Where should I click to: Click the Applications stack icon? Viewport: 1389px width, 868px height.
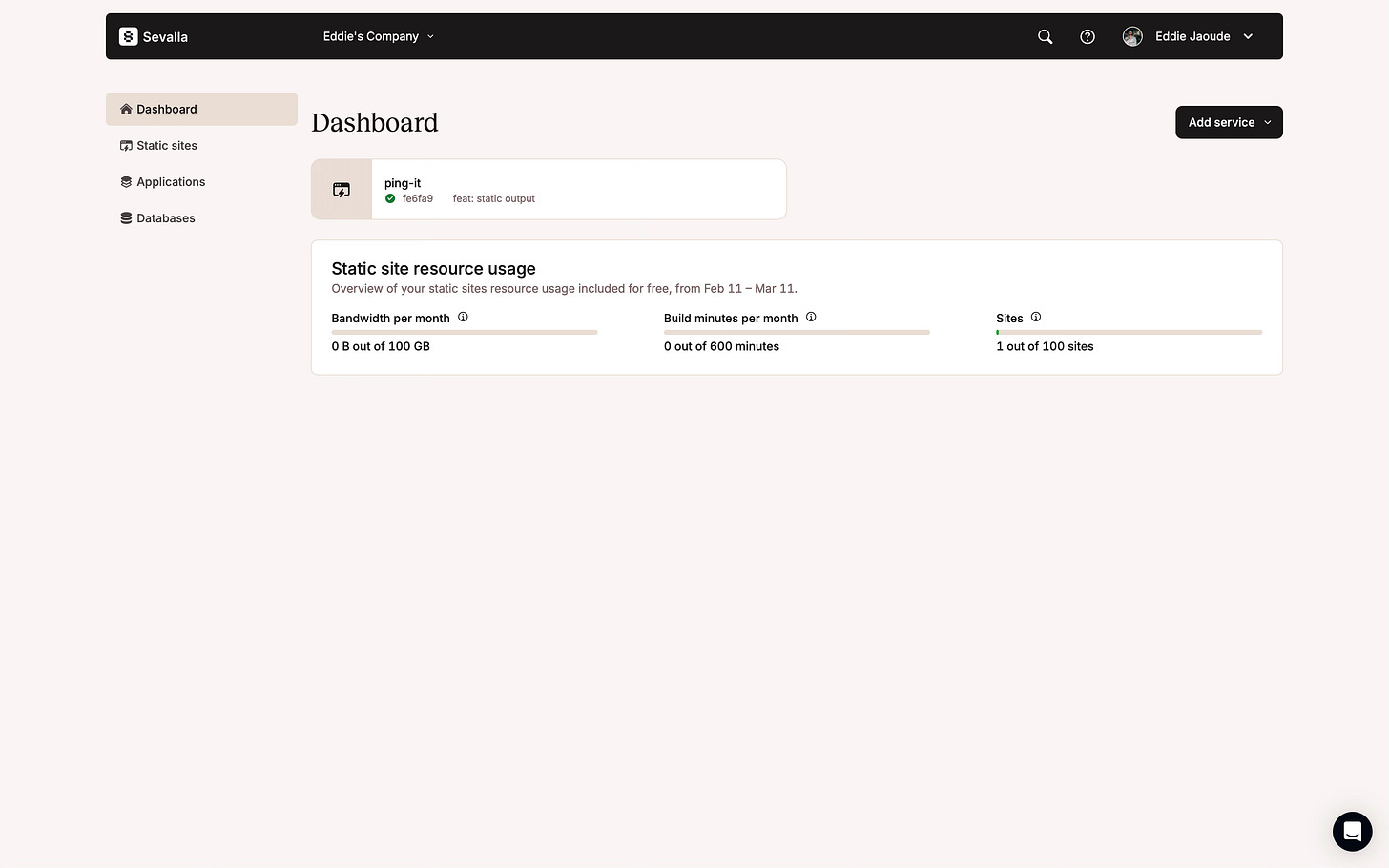tap(126, 181)
